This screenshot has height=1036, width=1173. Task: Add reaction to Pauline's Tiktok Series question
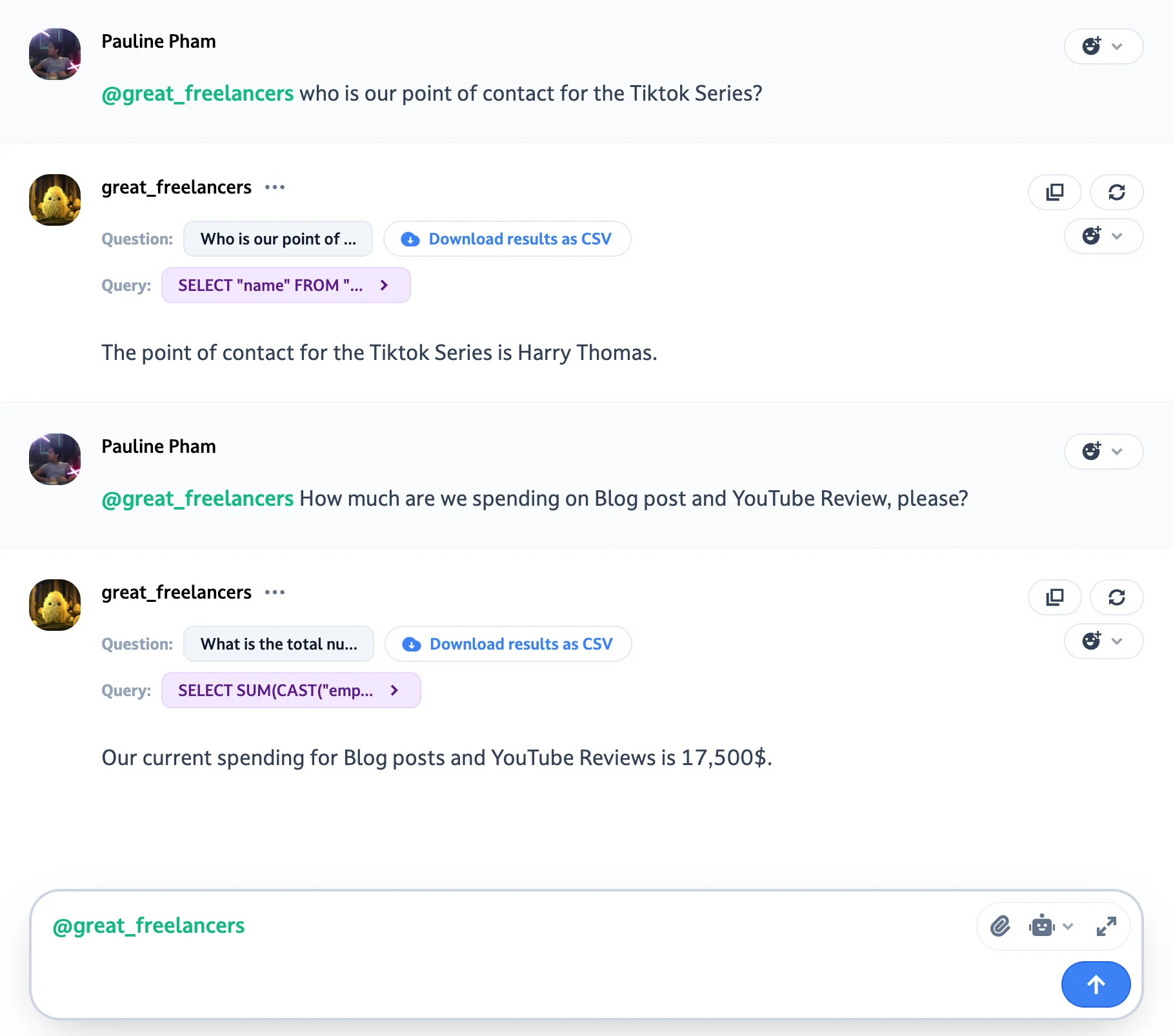(1103, 46)
